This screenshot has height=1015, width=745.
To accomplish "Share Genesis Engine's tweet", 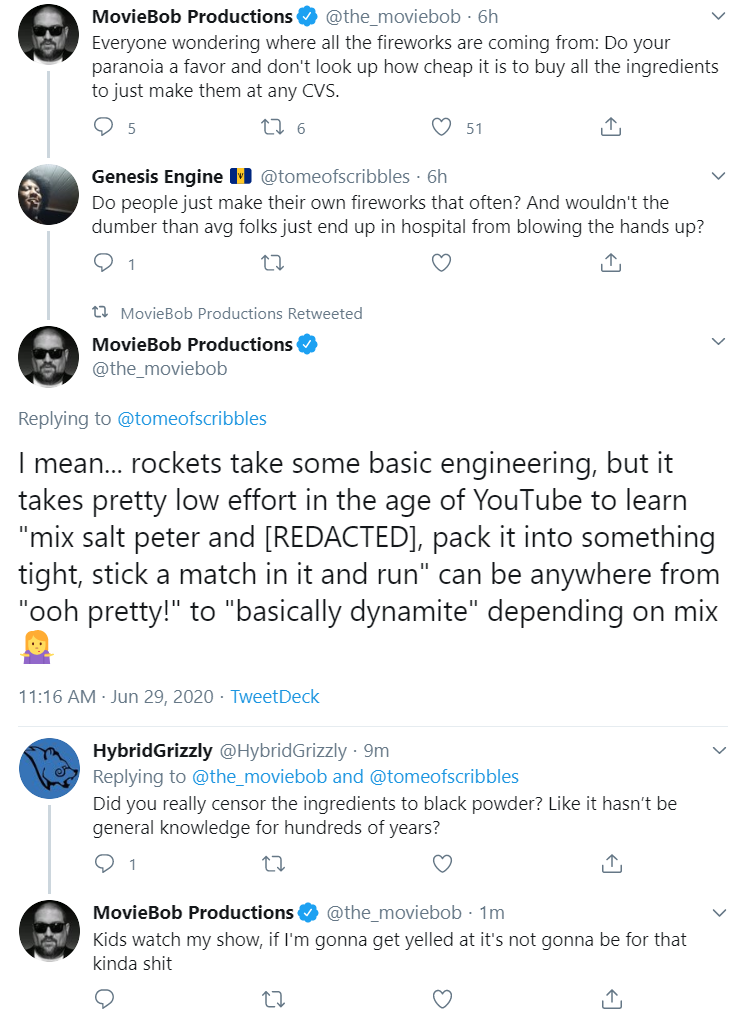I will (x=610, y=263).
